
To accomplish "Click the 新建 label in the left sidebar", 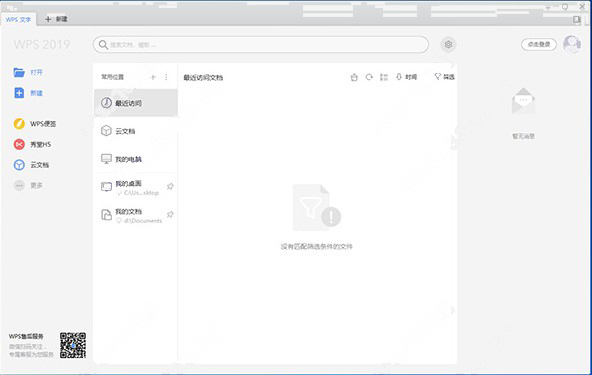I will (37, 93).
